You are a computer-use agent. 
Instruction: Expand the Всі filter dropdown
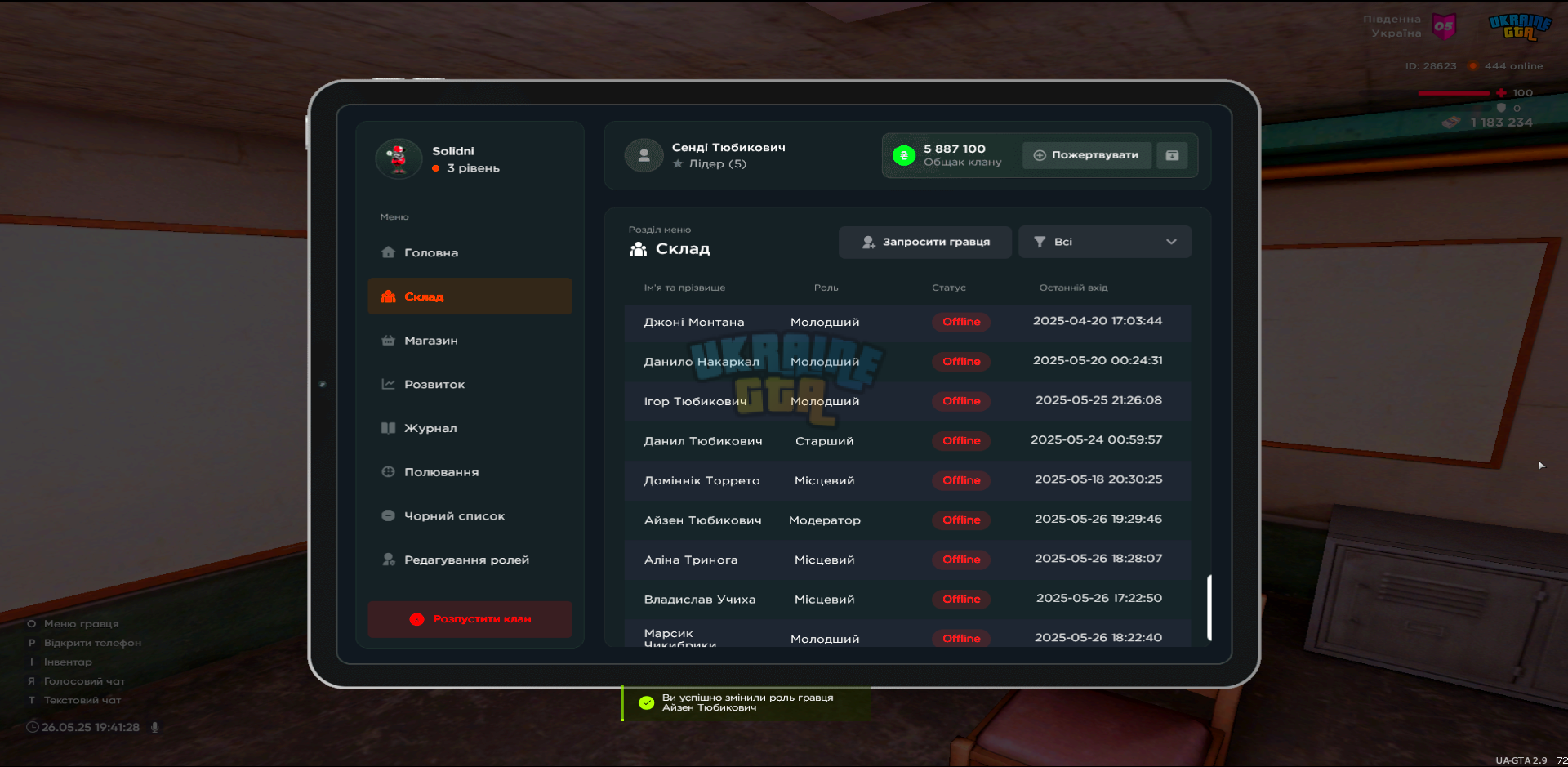pyautogui.click(x=1104, y=242)
